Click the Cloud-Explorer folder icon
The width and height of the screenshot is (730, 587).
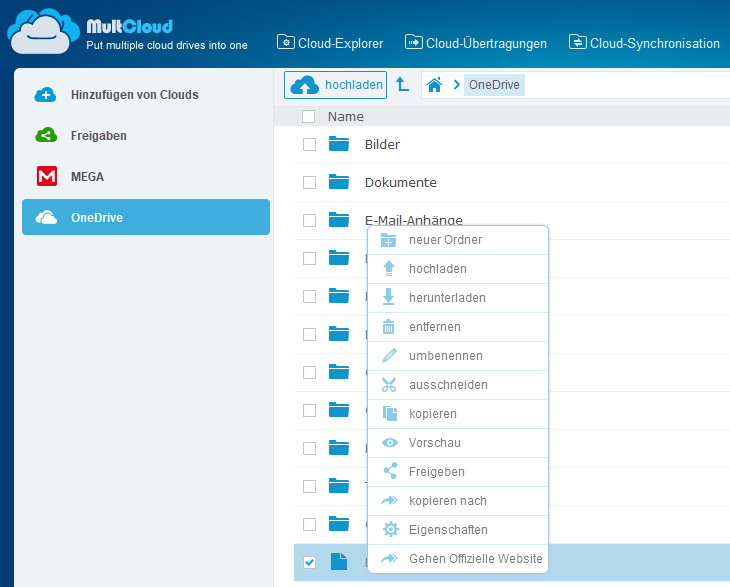[x=285, y=42]
